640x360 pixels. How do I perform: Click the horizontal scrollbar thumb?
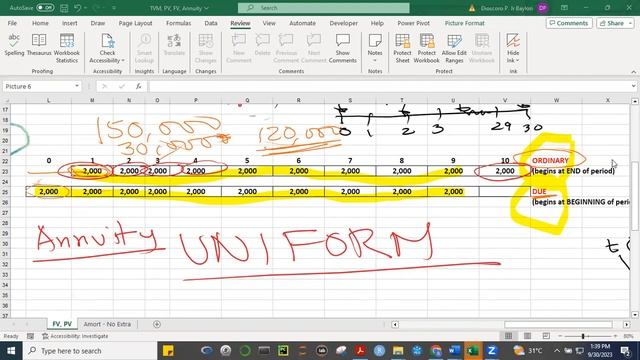click(x=558, y=324)
